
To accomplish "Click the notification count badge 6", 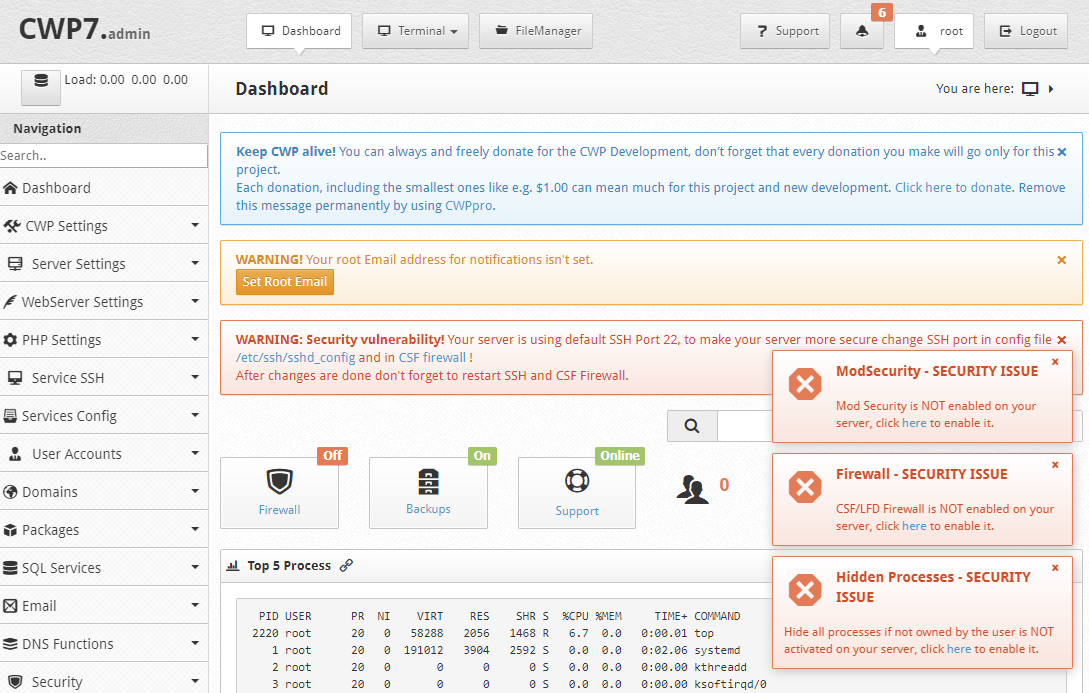I will (x=881, y=12).
